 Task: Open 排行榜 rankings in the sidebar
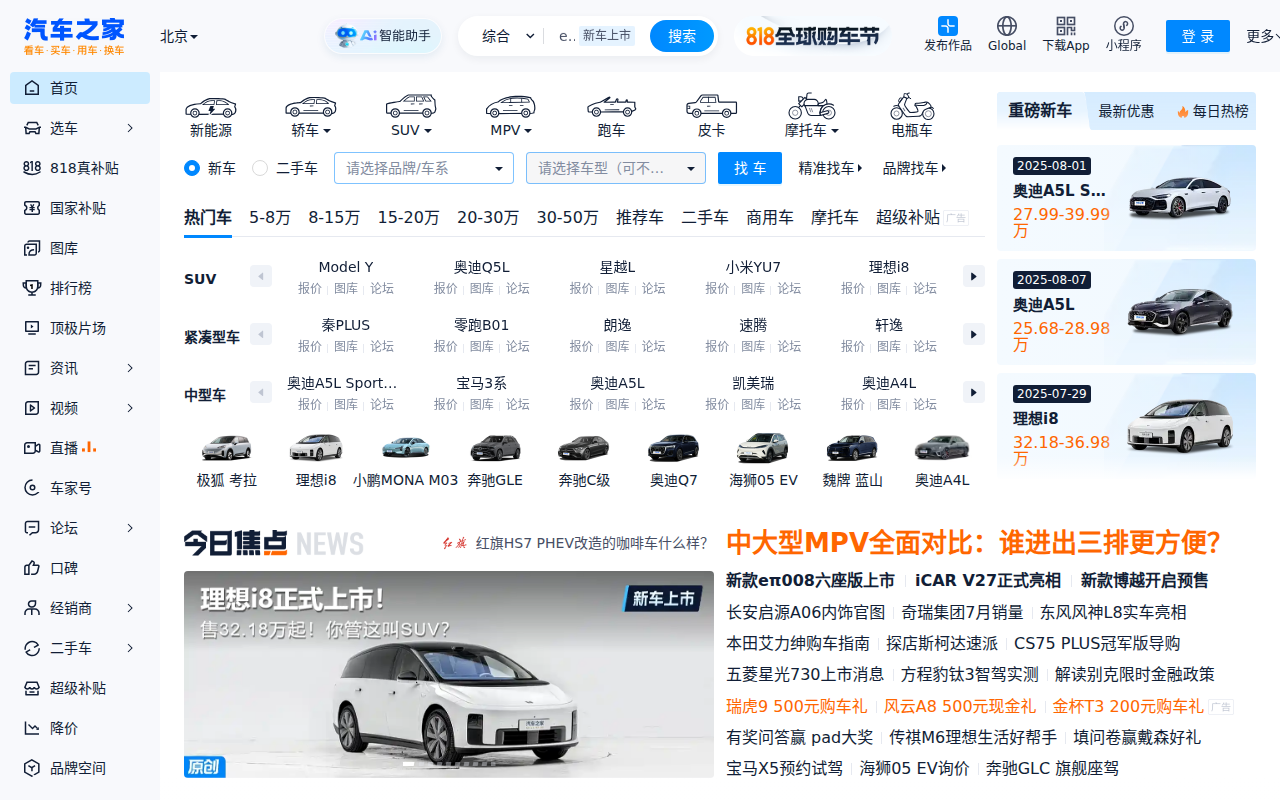(80, 288)
